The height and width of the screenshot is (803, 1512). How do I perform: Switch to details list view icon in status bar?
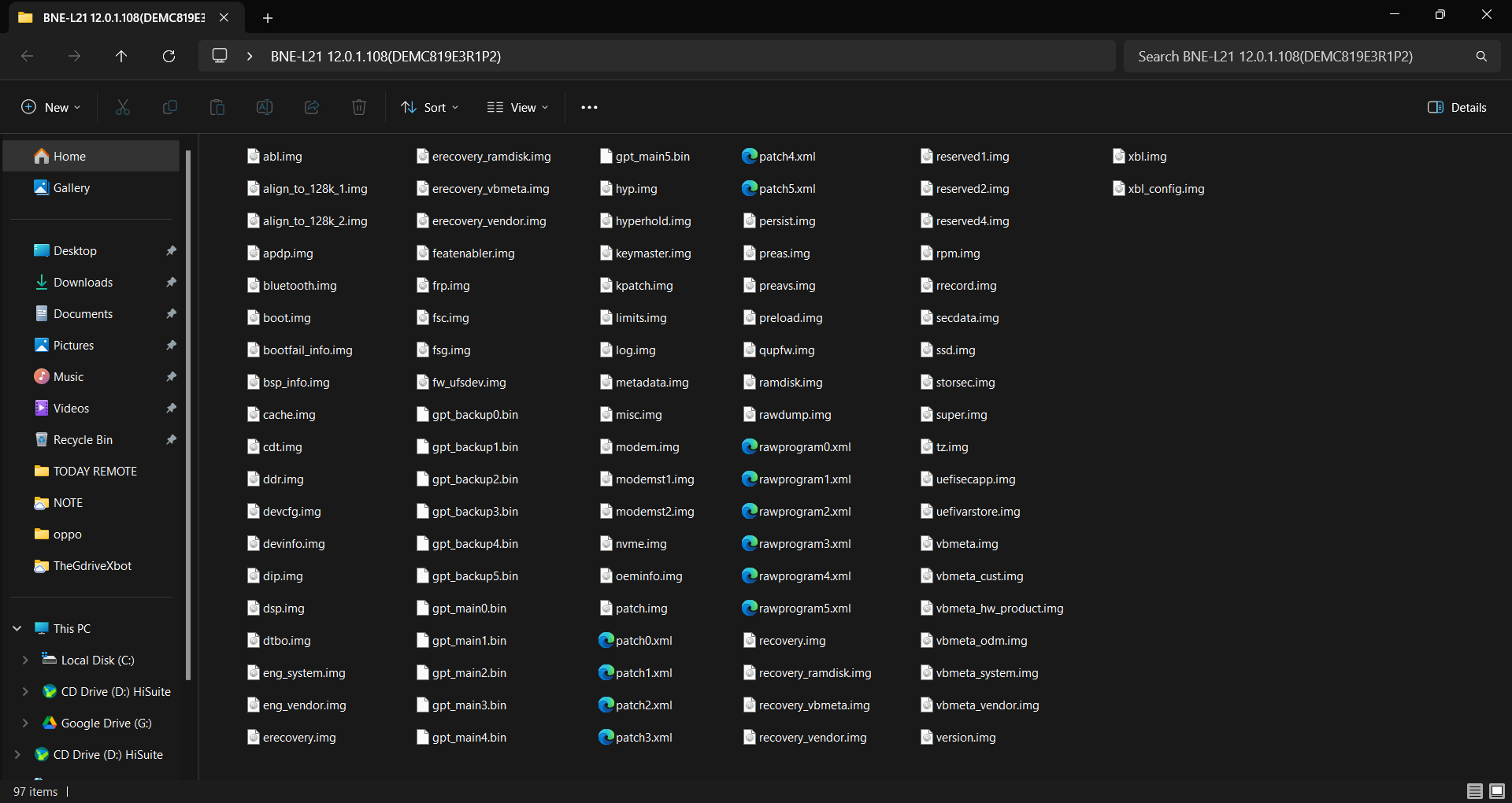pyautogui.click(x=1475, y=791)
